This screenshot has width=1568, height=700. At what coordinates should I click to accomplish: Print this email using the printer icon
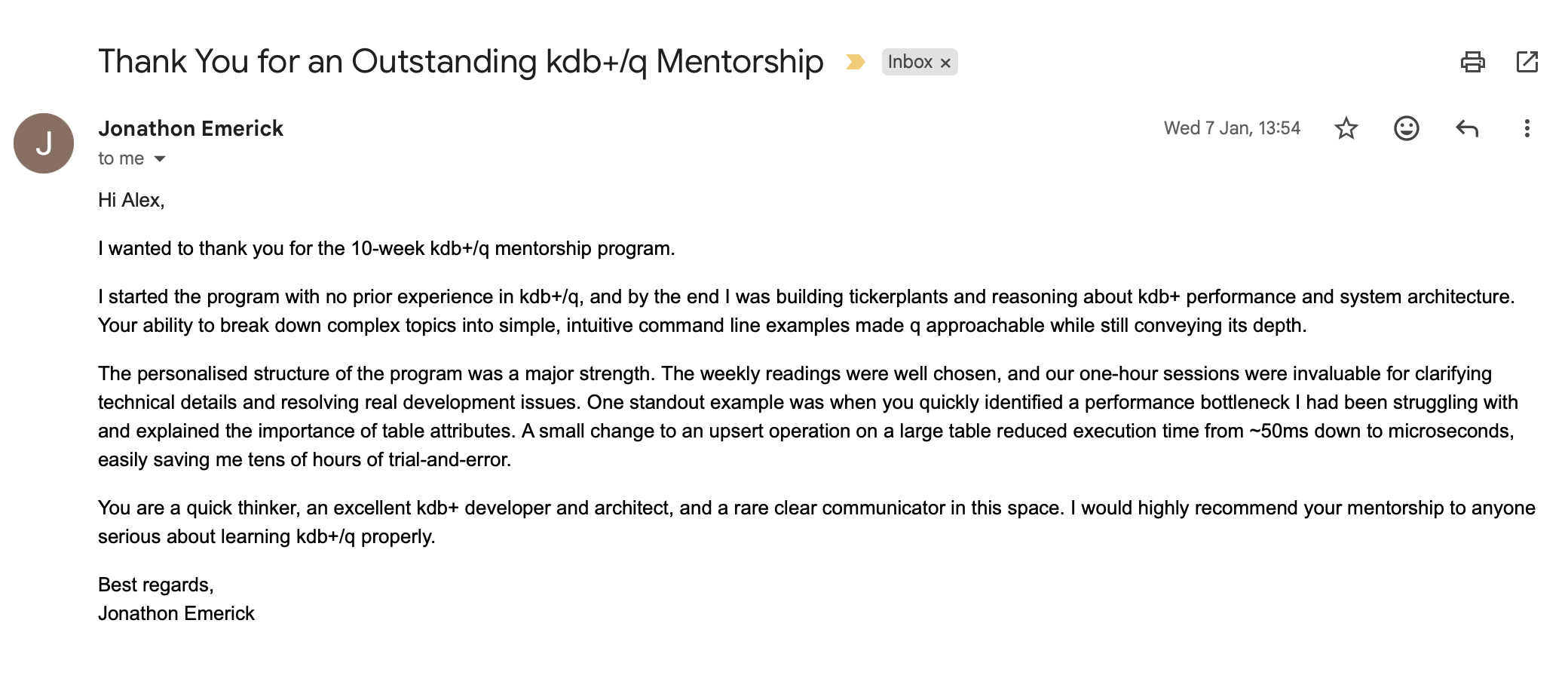[1472, 62]
